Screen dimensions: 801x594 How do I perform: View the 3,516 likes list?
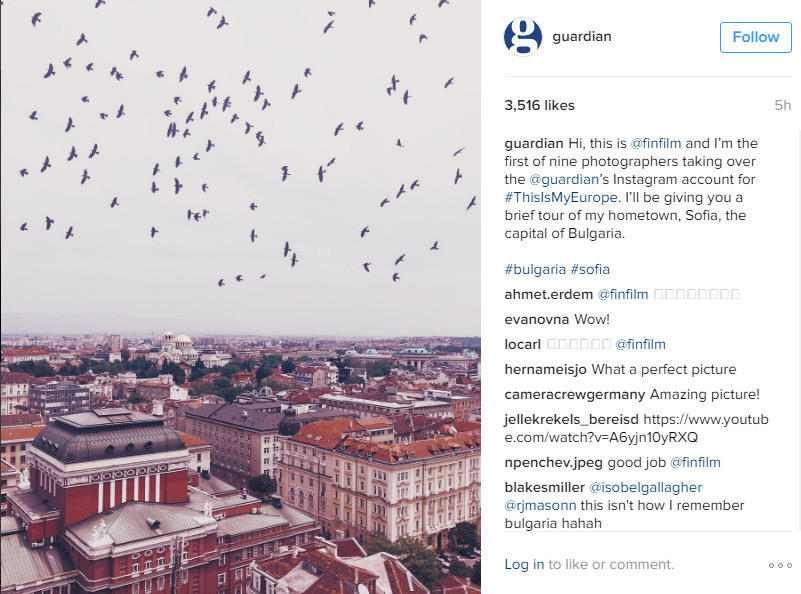point(539,106)
